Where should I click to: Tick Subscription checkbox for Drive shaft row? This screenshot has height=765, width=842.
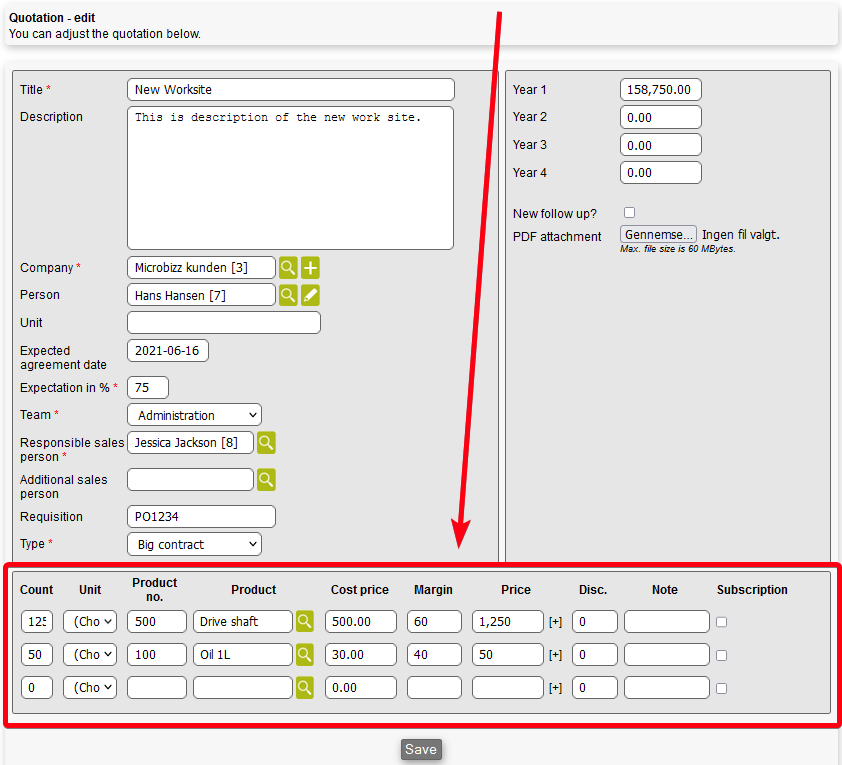pos(722,622)
